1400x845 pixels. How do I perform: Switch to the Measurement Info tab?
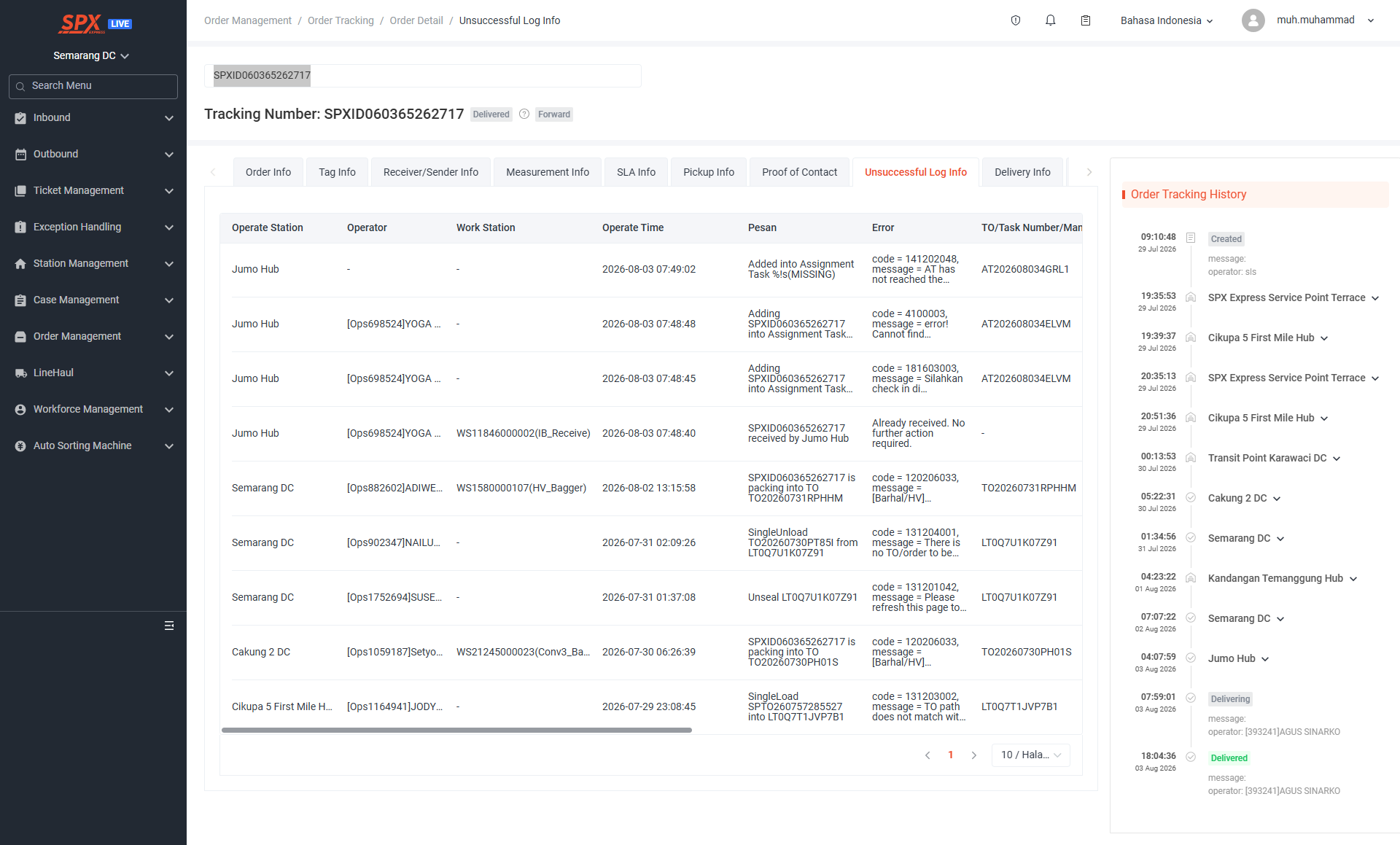point(548,172)
